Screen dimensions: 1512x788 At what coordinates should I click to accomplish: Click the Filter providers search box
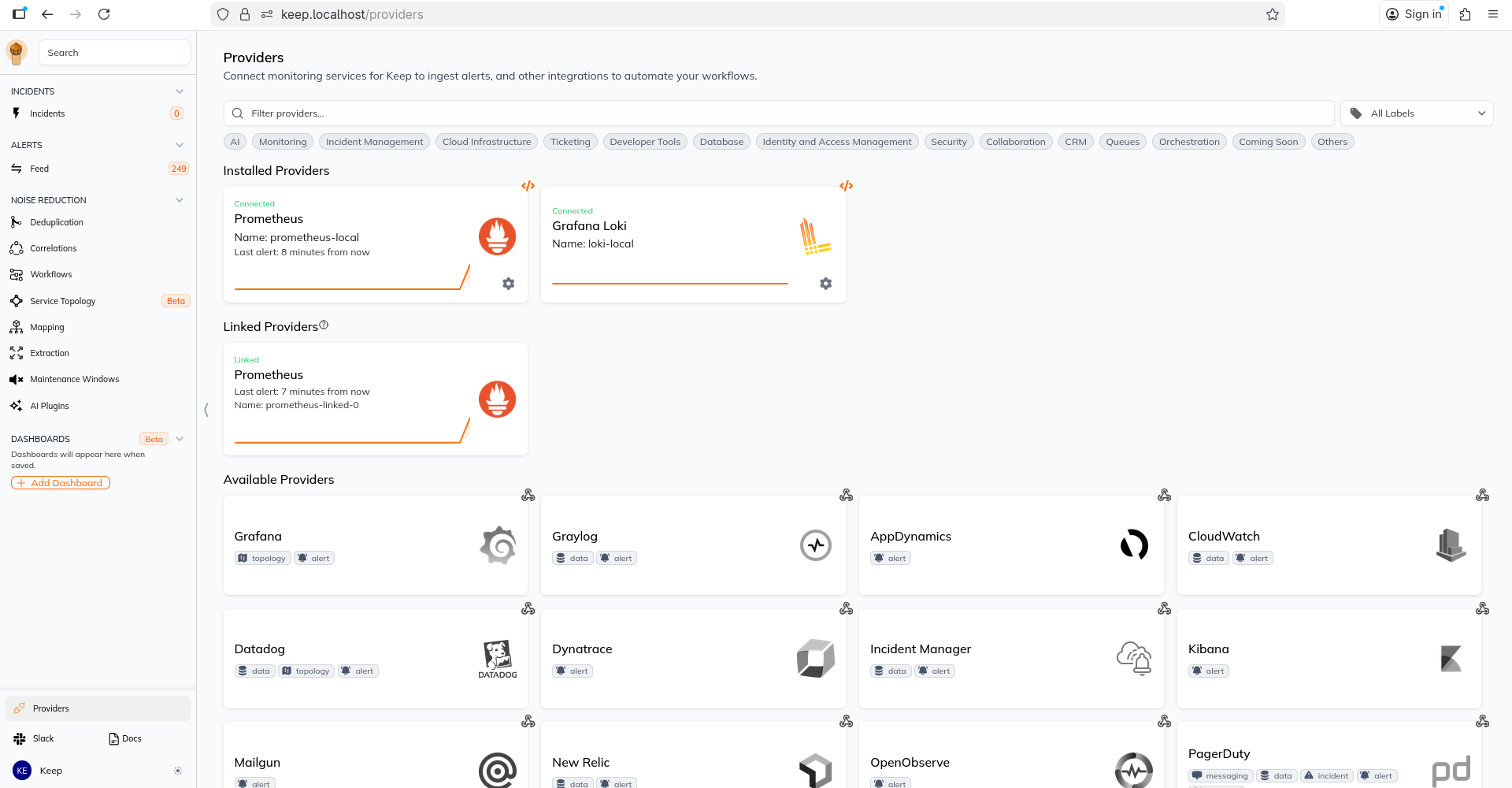779,113
